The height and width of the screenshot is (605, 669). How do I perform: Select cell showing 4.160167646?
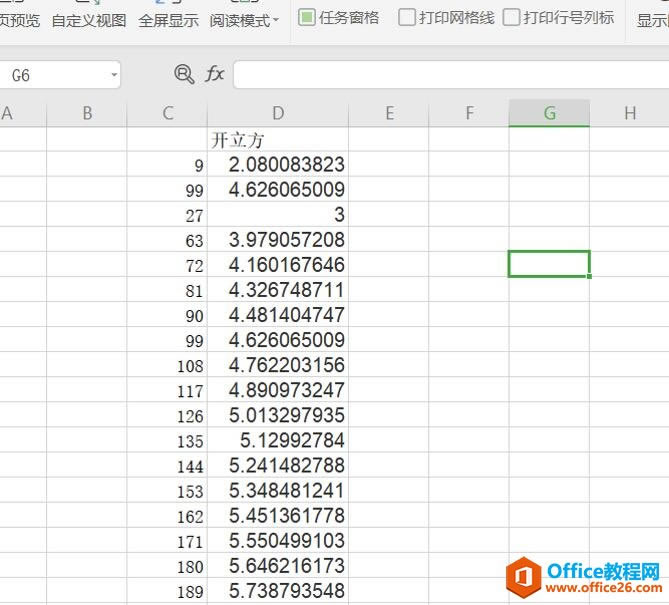point(278,265)
